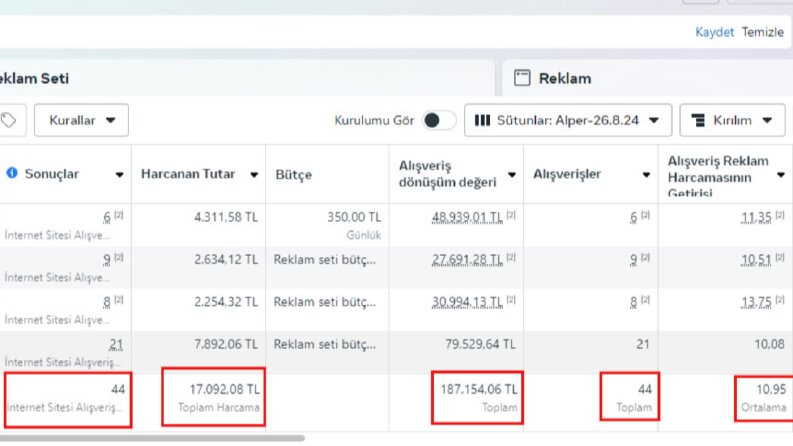Click the columns bars icon in Sütunlar
This screenshot has height=446, width=793.
tap(482, 120)
